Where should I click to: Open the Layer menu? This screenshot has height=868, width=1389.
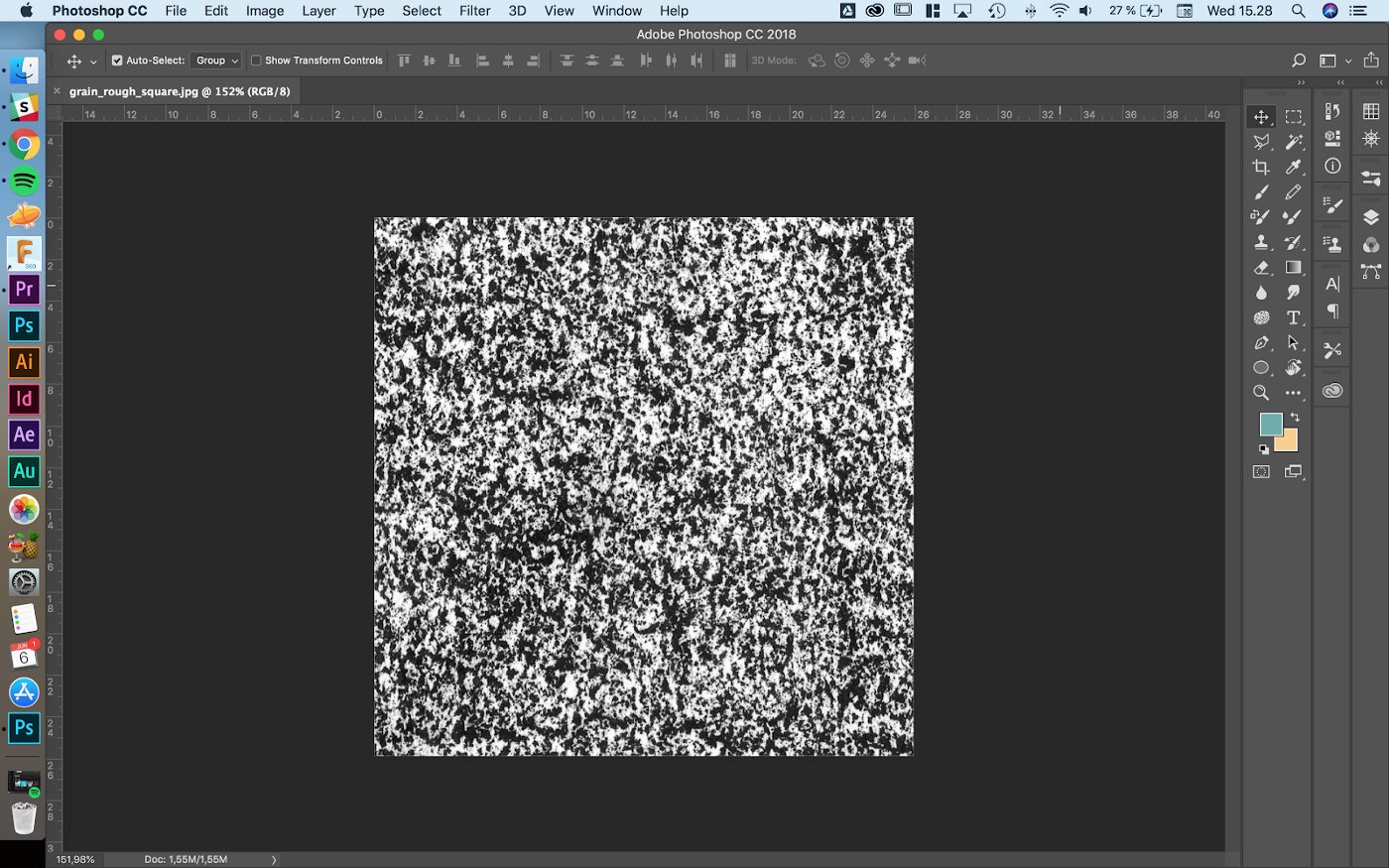pyautogui.click(x=318, y=11)
